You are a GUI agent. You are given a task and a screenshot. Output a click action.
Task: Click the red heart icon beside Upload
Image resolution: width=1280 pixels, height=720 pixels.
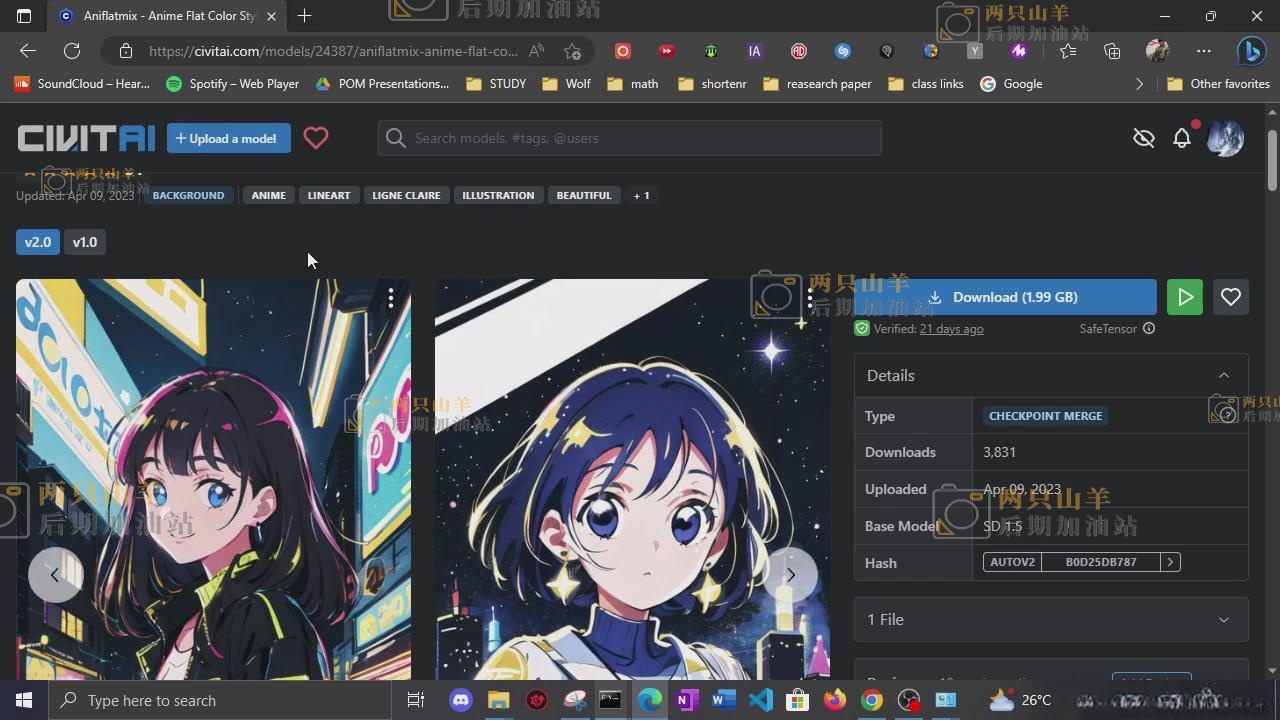[x=316, y=138]
